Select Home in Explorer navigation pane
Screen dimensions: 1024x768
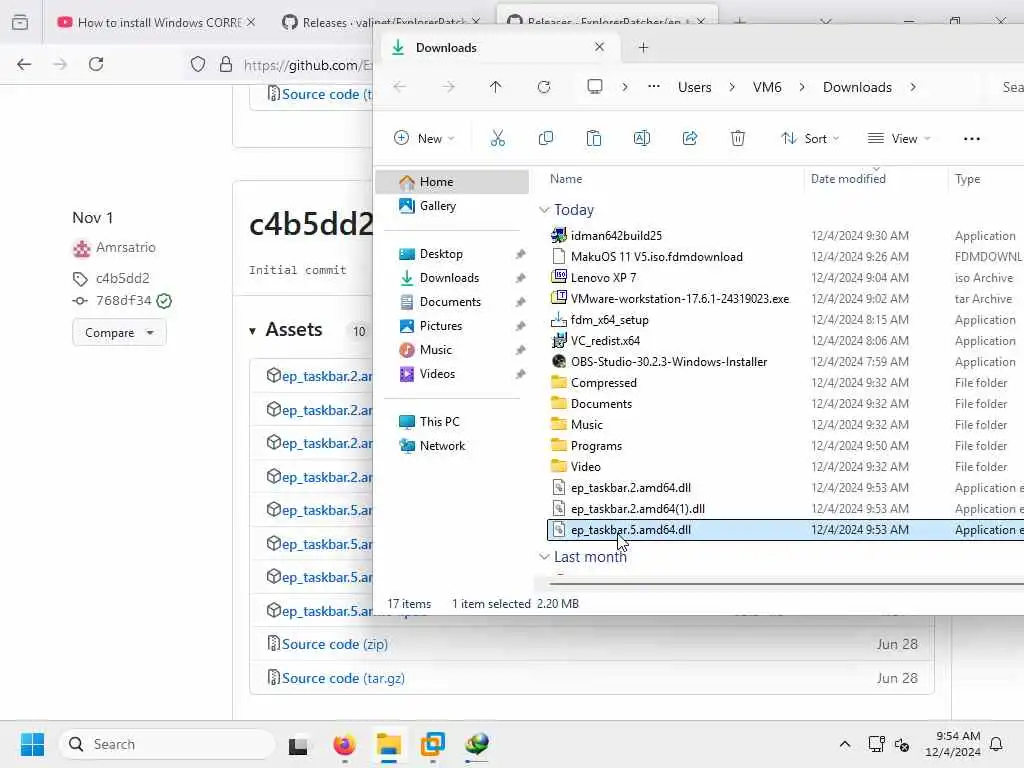452,182
